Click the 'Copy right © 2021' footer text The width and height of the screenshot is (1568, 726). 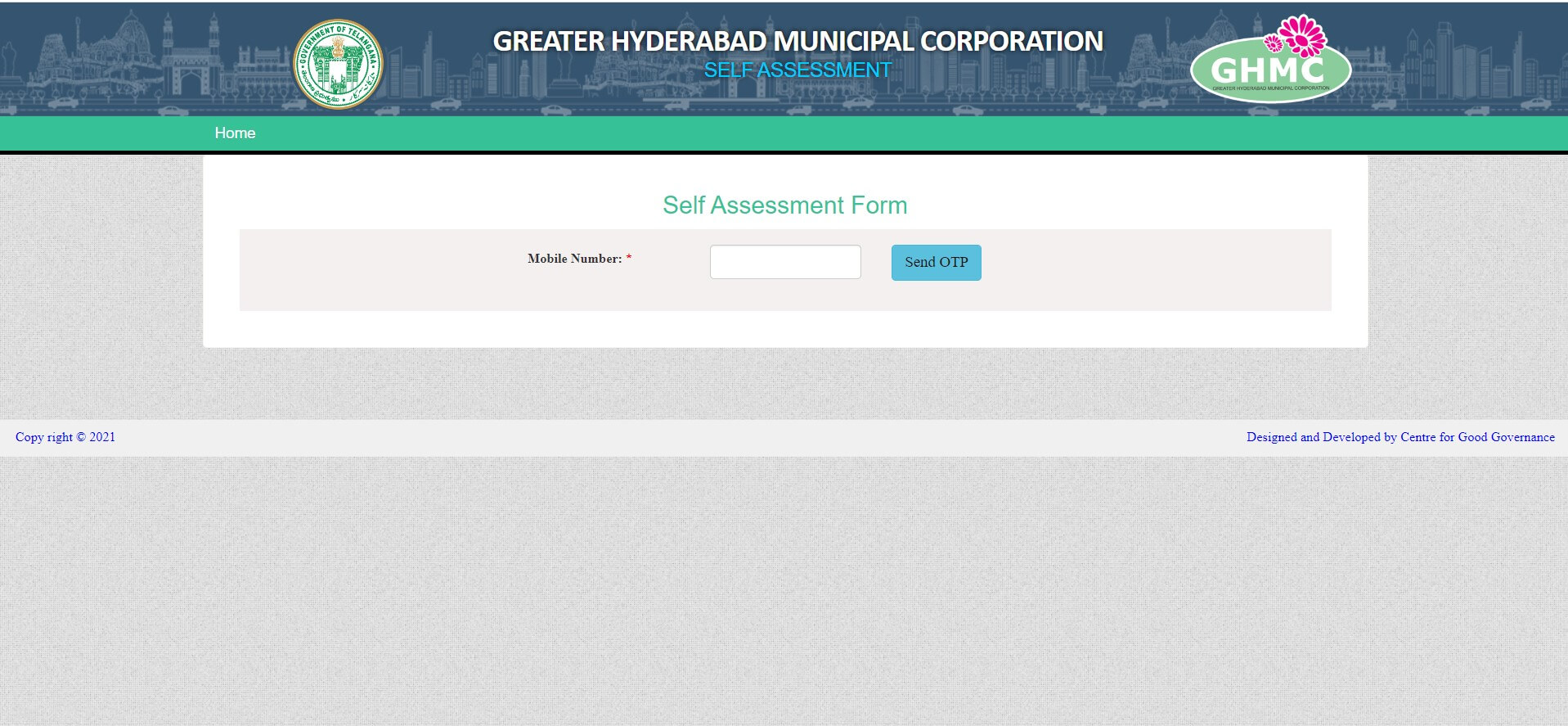click(x=65, y=437)
